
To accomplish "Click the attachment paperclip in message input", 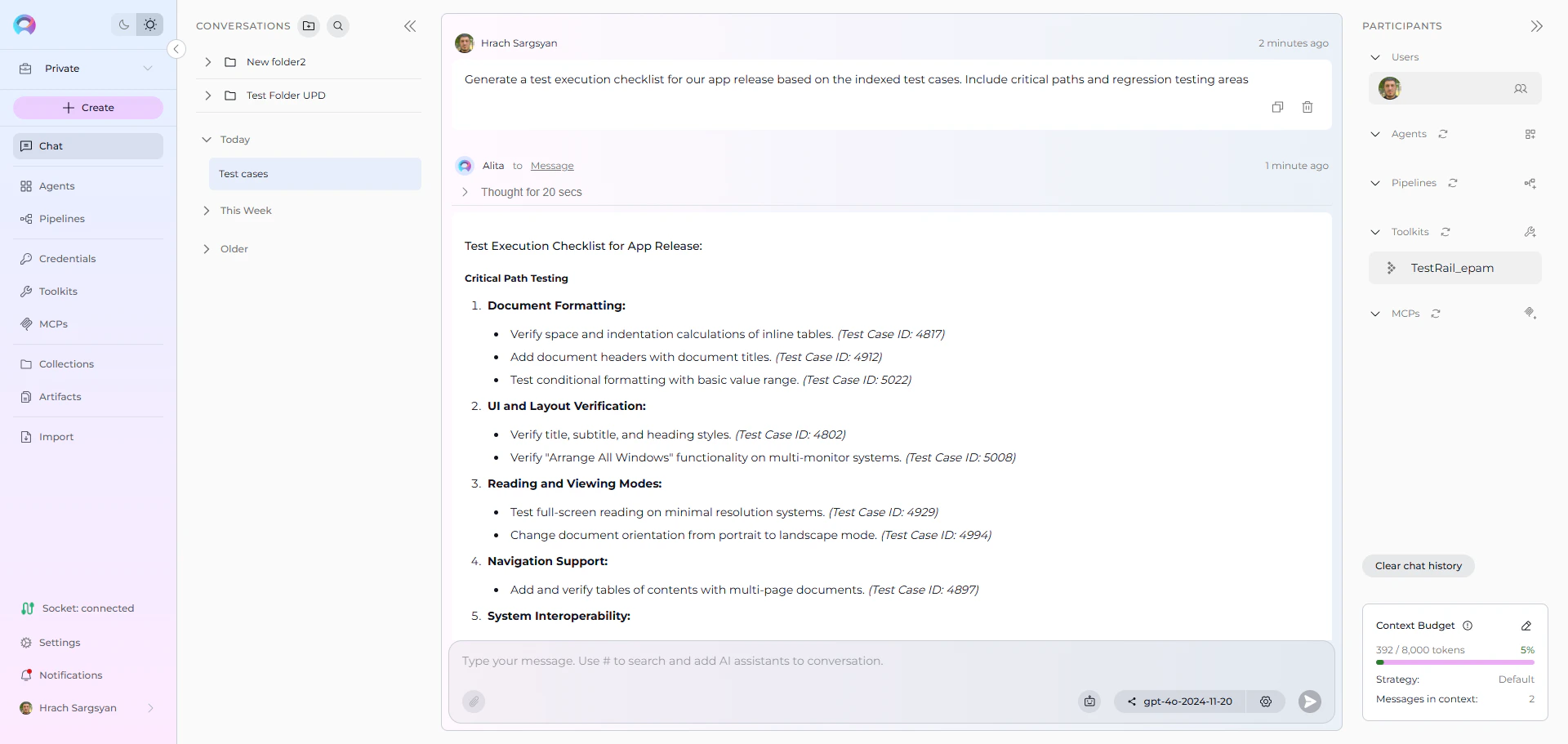I will [474, 702].
